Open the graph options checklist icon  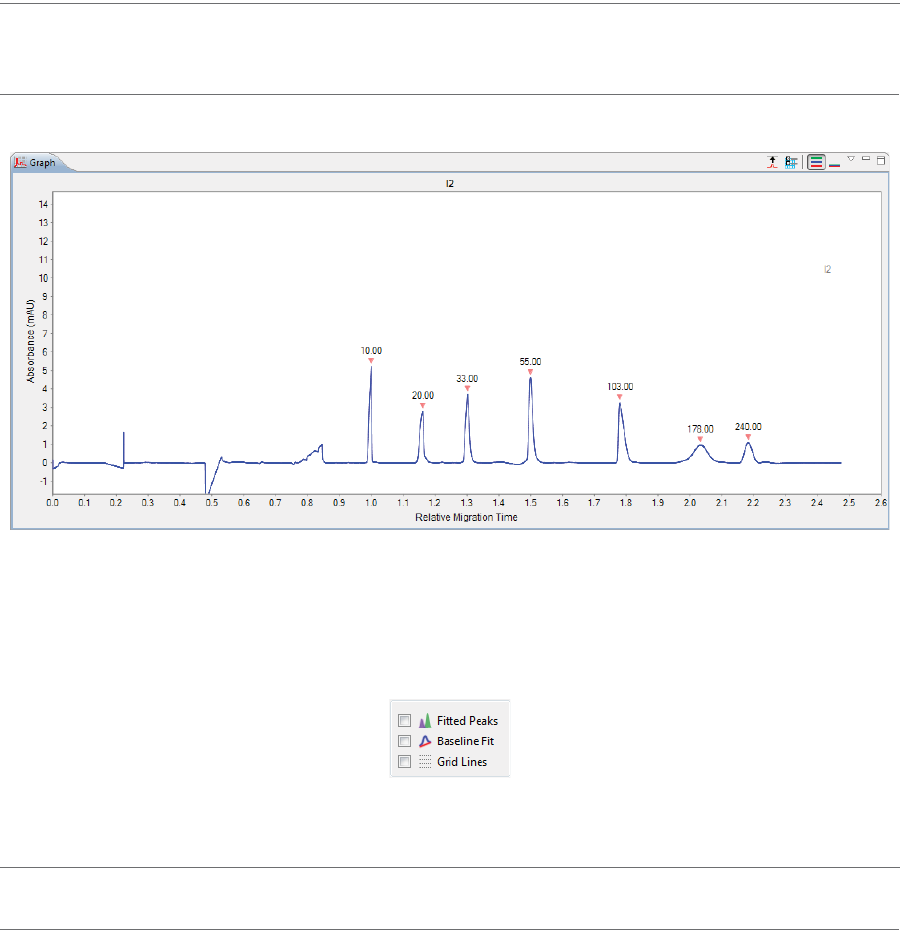click(x=791, y=162)
